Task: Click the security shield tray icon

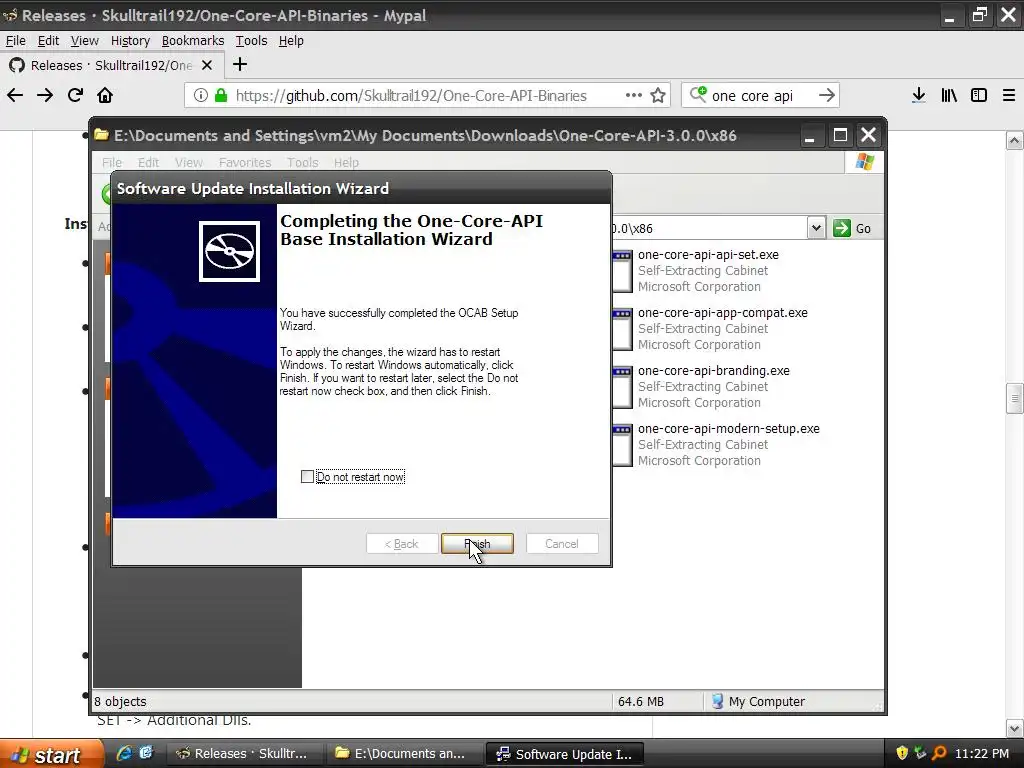Action: click(x=903, y=753)
